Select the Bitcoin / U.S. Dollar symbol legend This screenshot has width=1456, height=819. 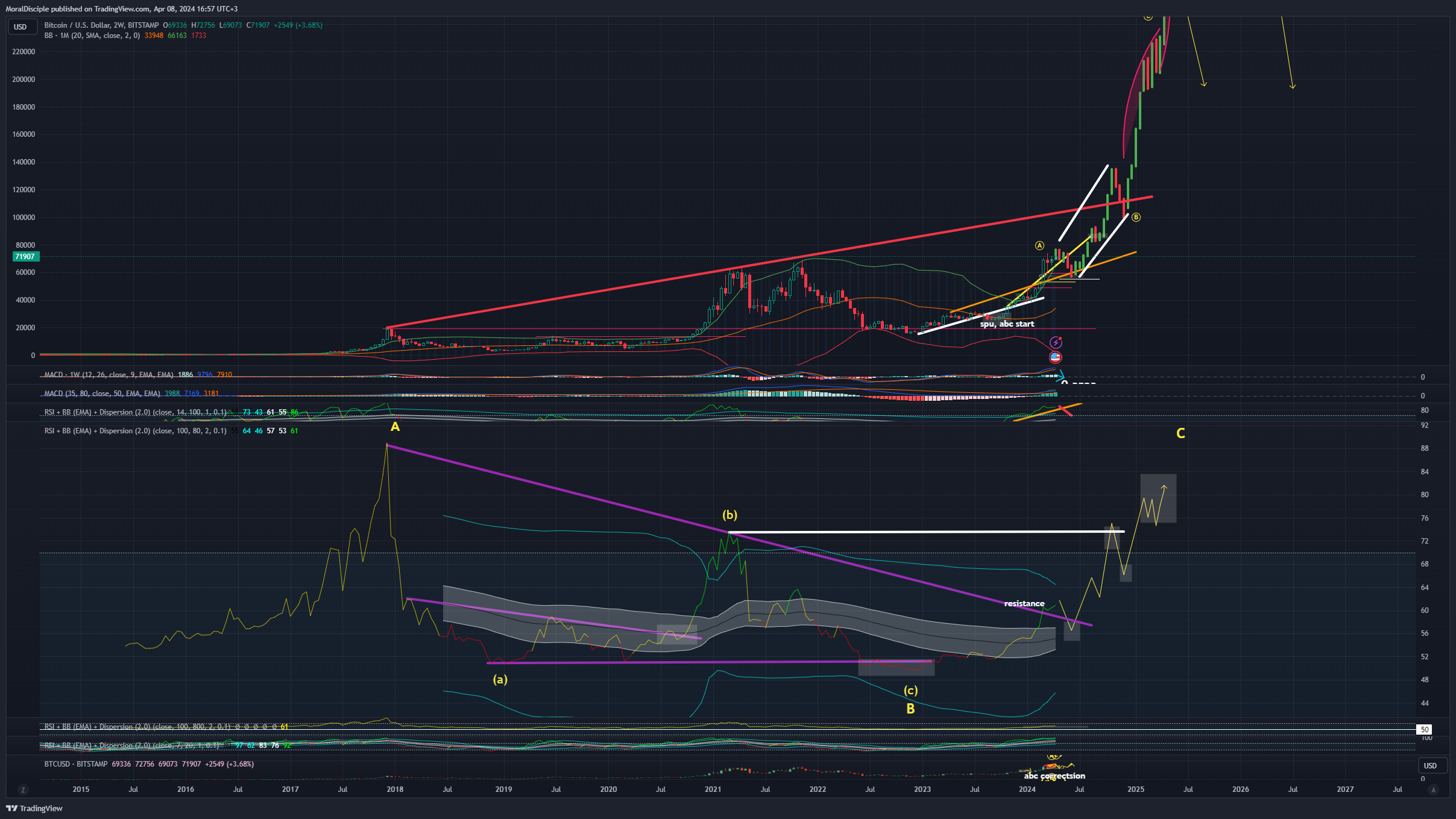tap(101, 25)
